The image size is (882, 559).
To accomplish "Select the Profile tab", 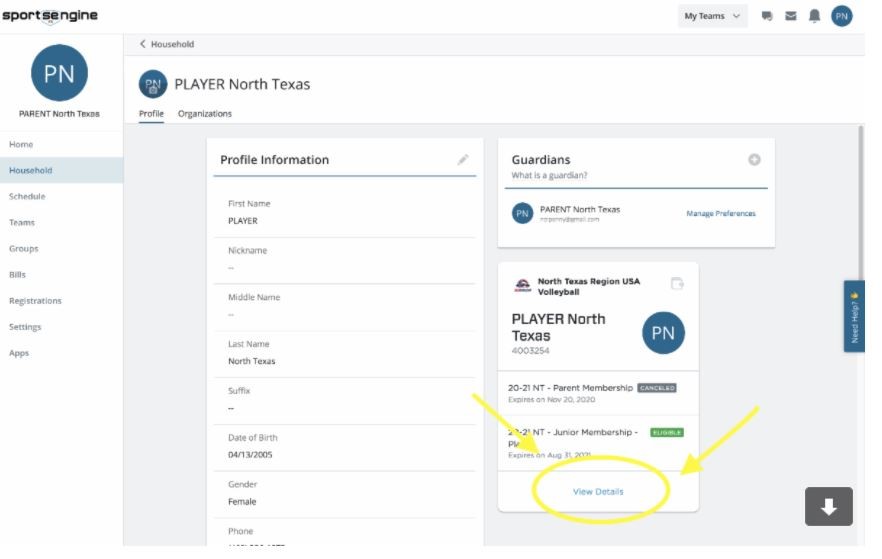I will point(151,114).
